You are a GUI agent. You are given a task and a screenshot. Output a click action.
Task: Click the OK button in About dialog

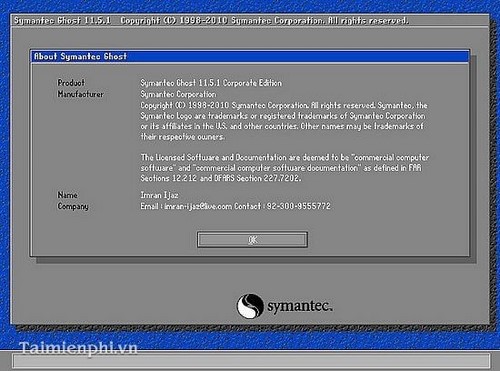tap(252, 240)
